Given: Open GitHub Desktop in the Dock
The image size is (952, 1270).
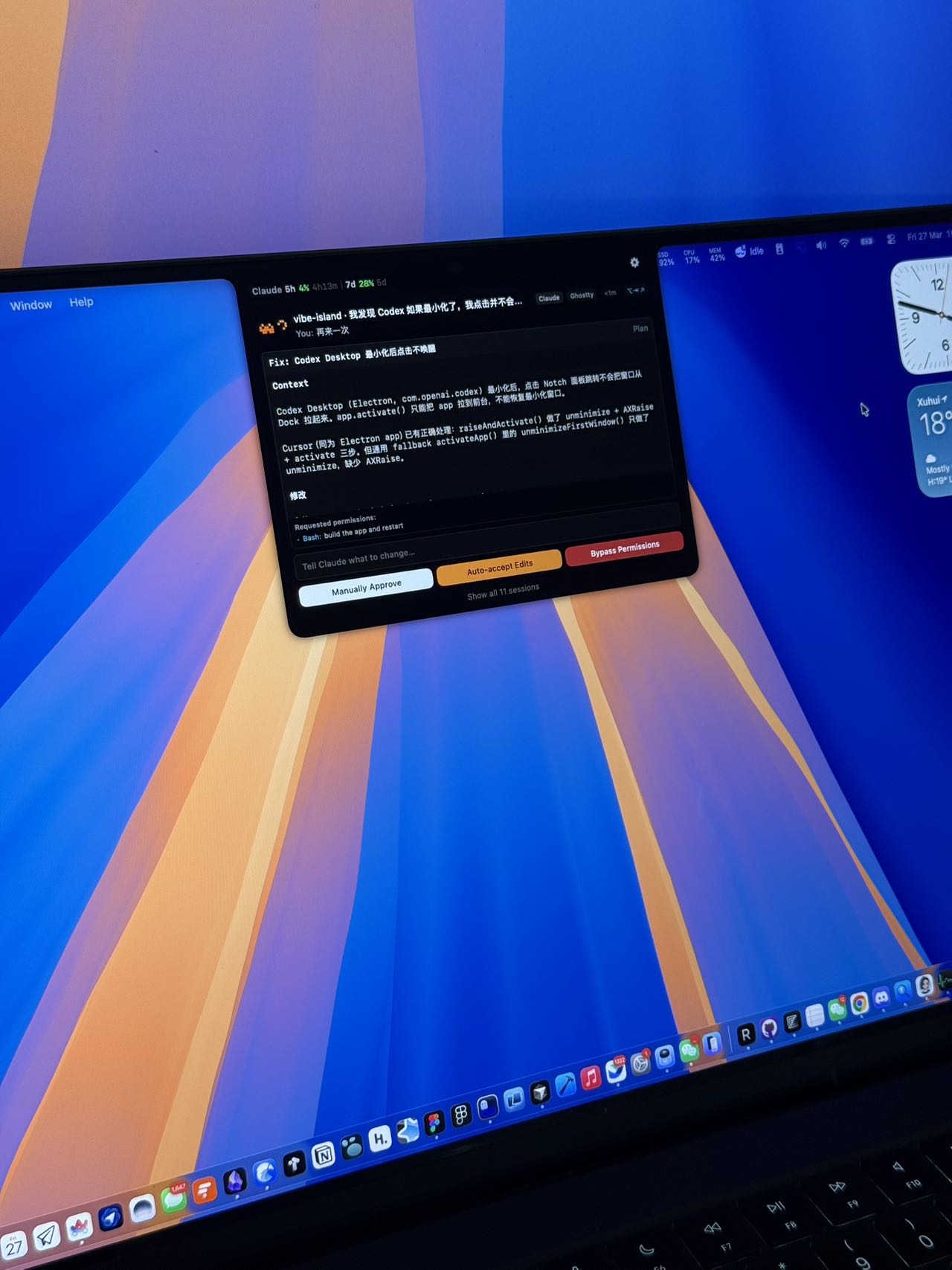Looking at the screenshot, I should pyautogui.click(x=769, y=1027).
